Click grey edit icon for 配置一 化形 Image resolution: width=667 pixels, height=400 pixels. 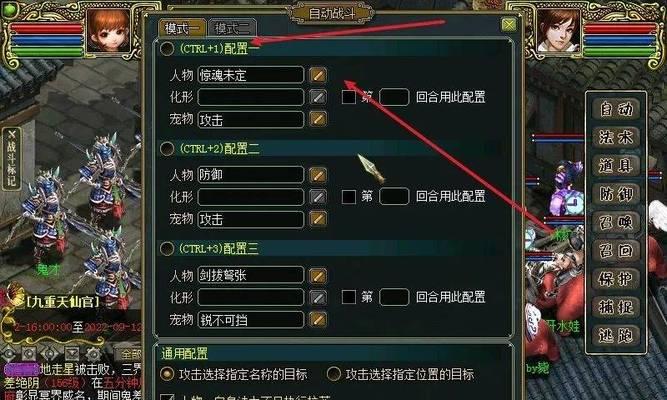pos(317,97)
